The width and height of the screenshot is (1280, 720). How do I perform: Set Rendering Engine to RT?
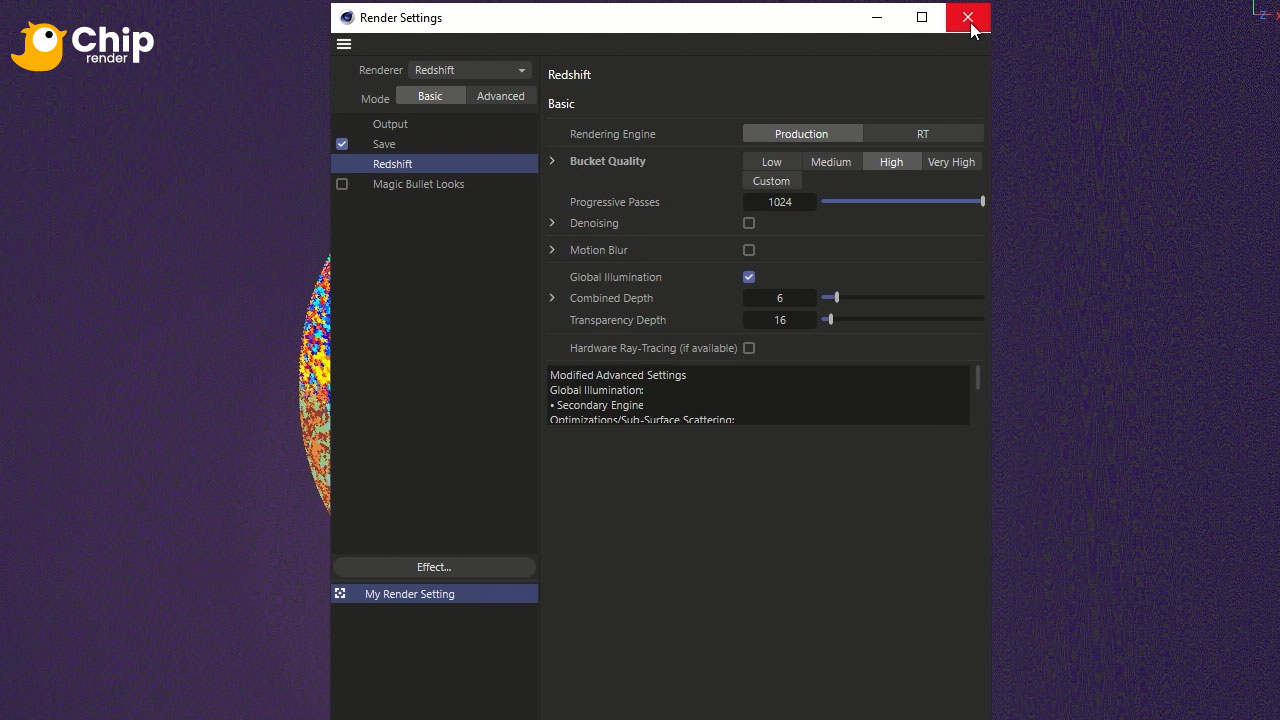tap(923, 134)
